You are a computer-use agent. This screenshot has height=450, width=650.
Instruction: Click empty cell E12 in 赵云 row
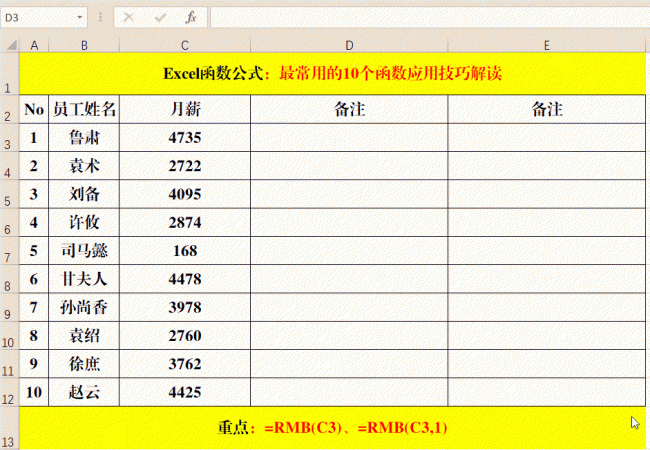(547, 392)
